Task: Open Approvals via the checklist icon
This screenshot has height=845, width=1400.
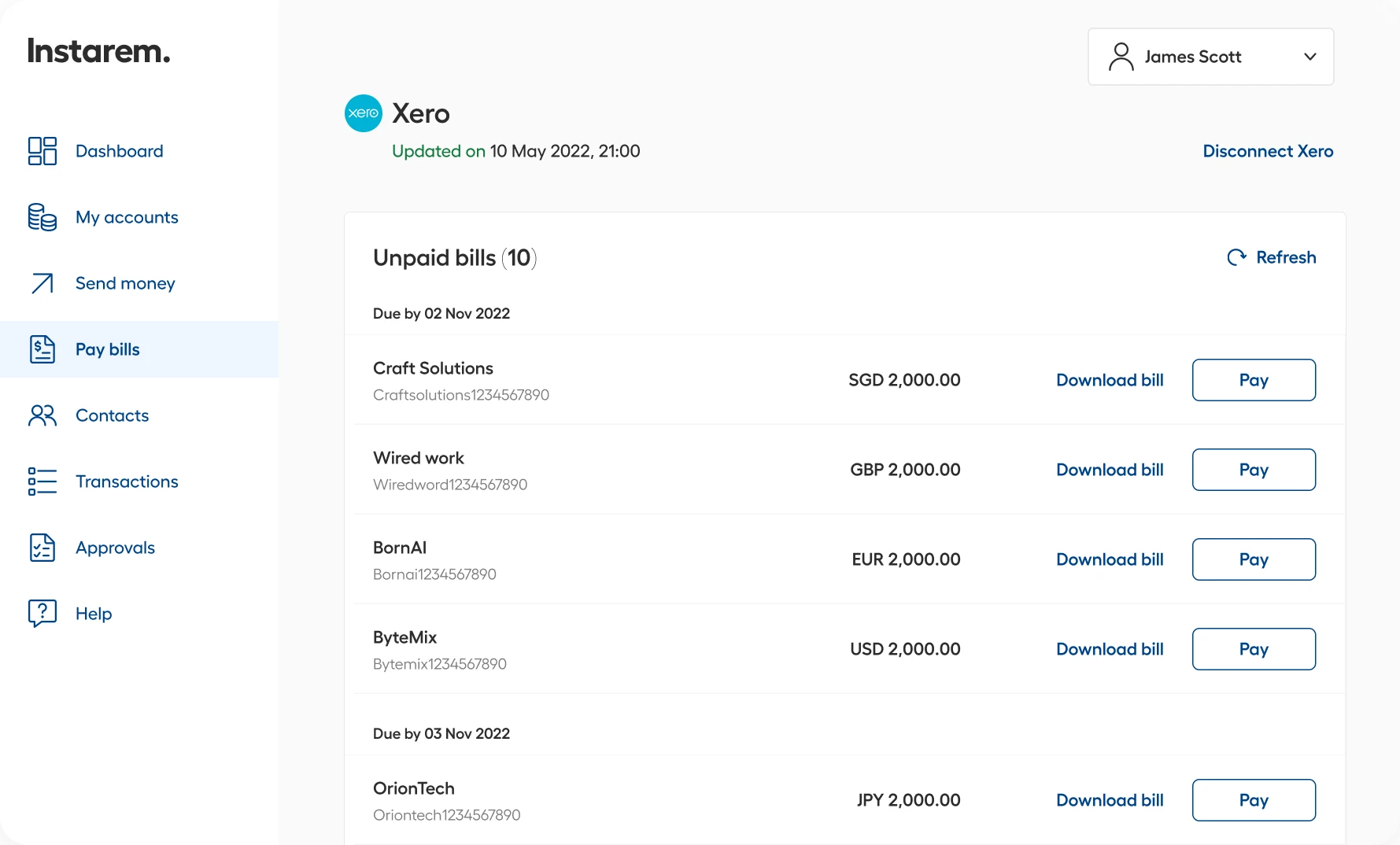Action: click(x=42, y=547)
